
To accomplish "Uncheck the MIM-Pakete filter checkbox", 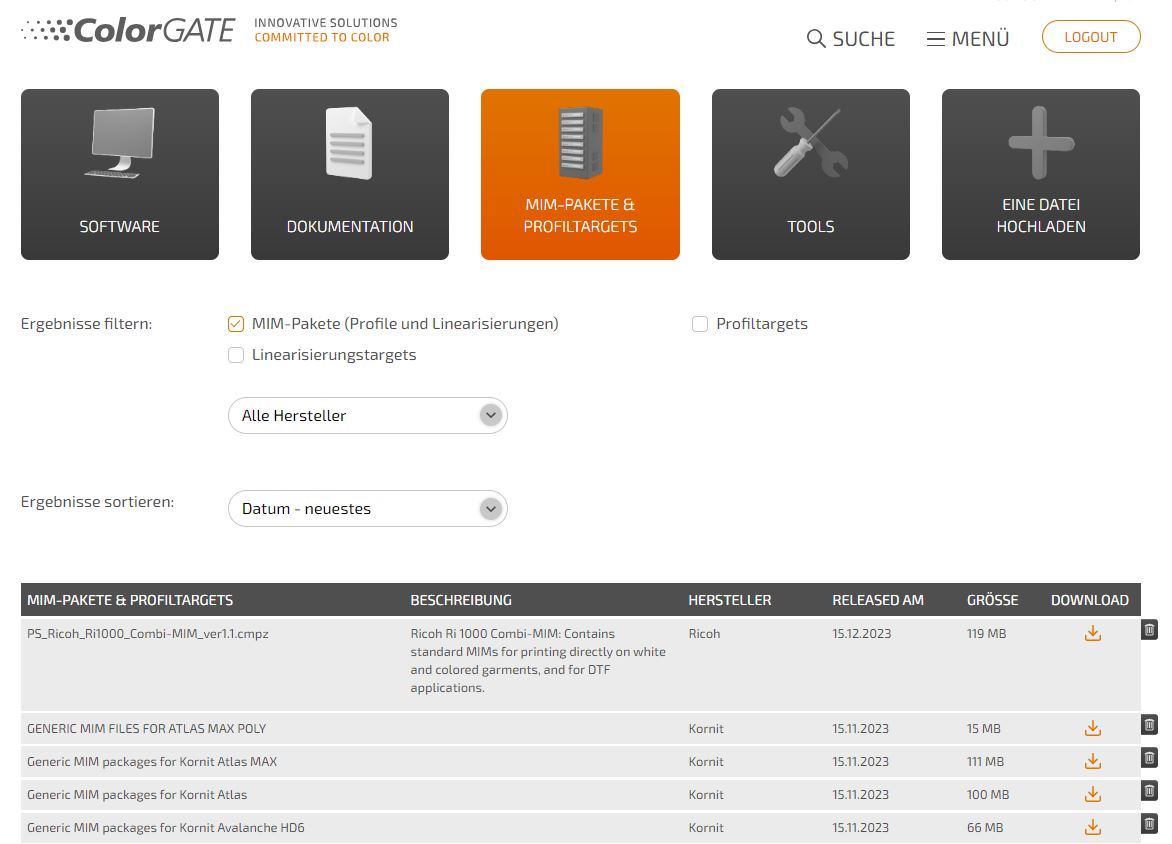I will click(236, 324).
